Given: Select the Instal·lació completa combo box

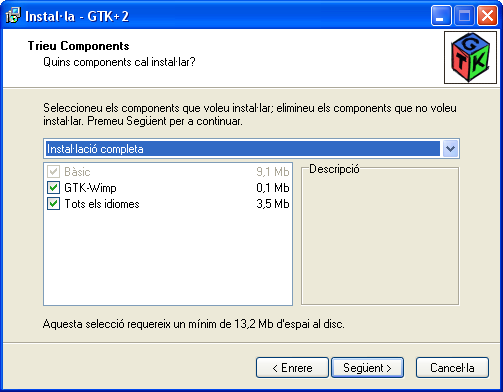Looking at the screenshot, I should point(251,149).
